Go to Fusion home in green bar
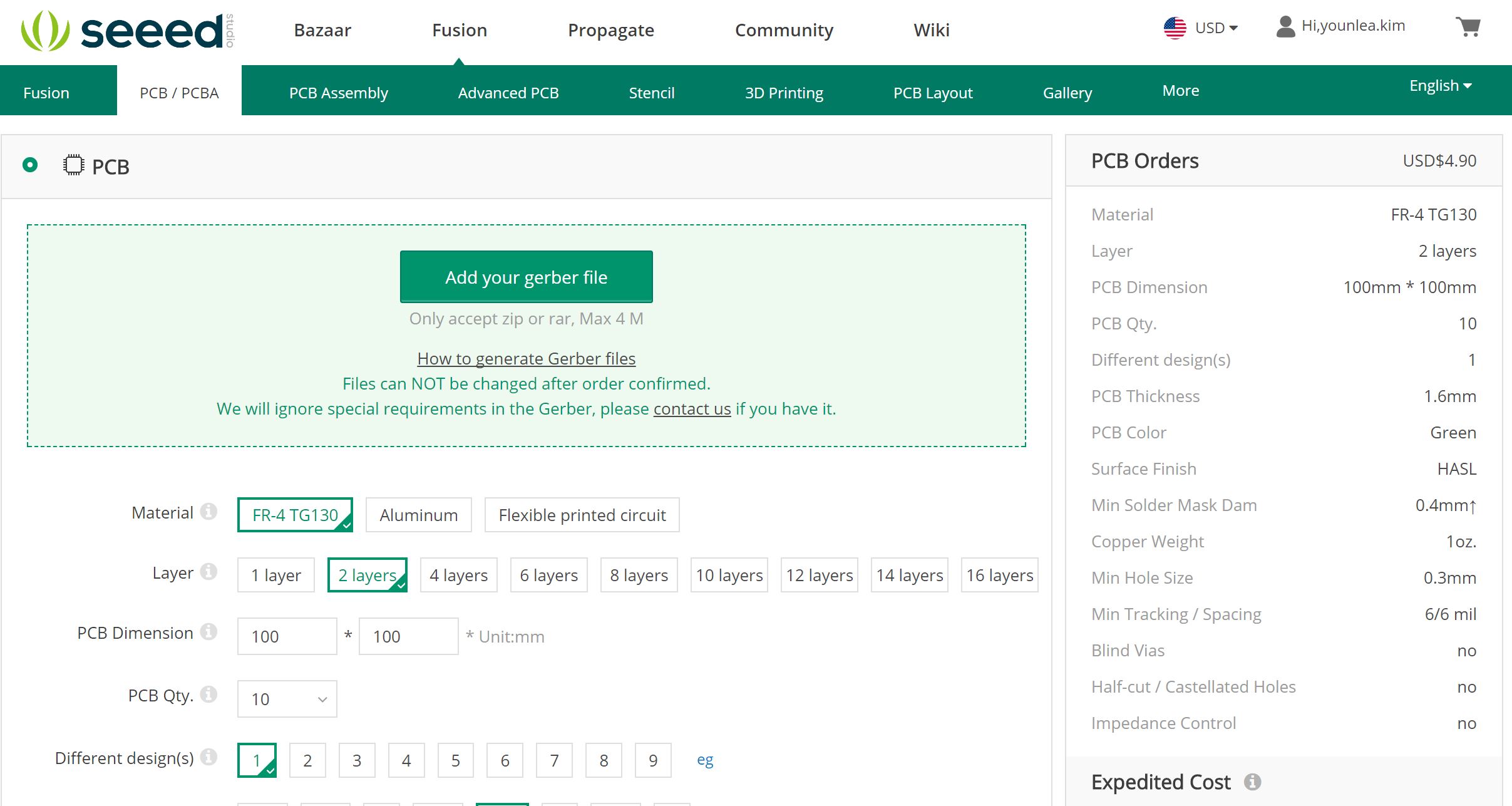 point(46,93)
